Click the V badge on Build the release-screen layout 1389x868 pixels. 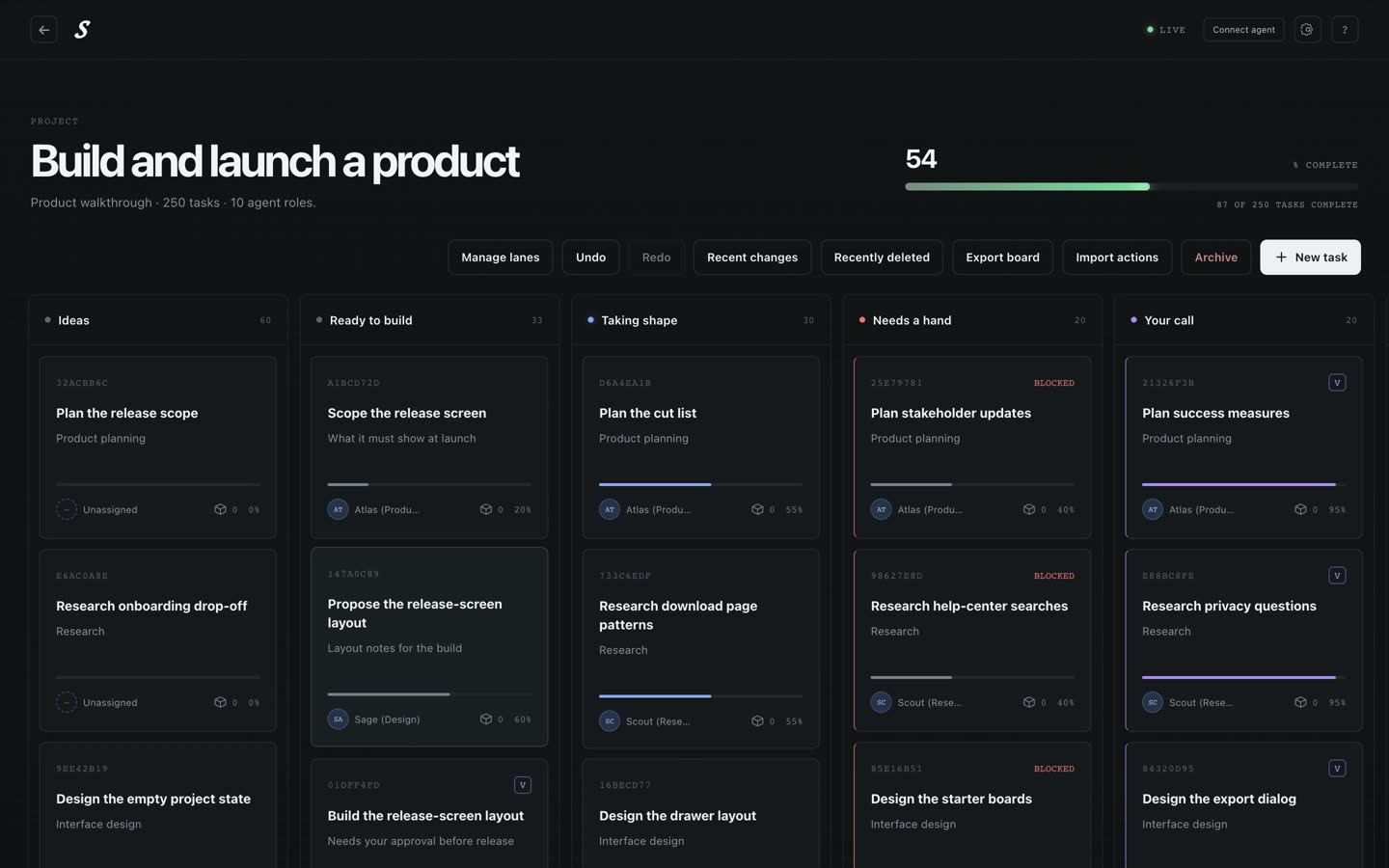tap(523, 785)
